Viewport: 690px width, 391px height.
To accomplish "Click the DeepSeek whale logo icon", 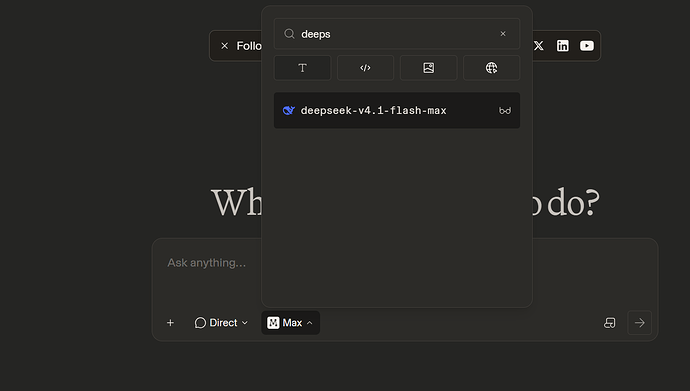I will coord(289,110).
